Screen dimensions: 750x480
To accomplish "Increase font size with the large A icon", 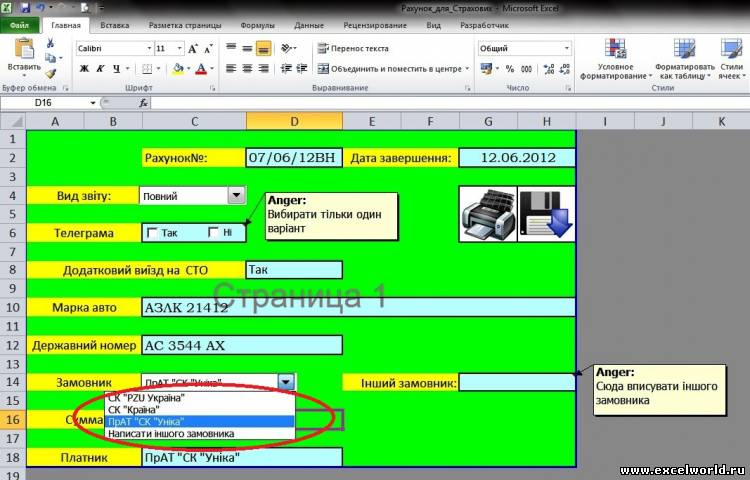I will click(x=193, y=49).
